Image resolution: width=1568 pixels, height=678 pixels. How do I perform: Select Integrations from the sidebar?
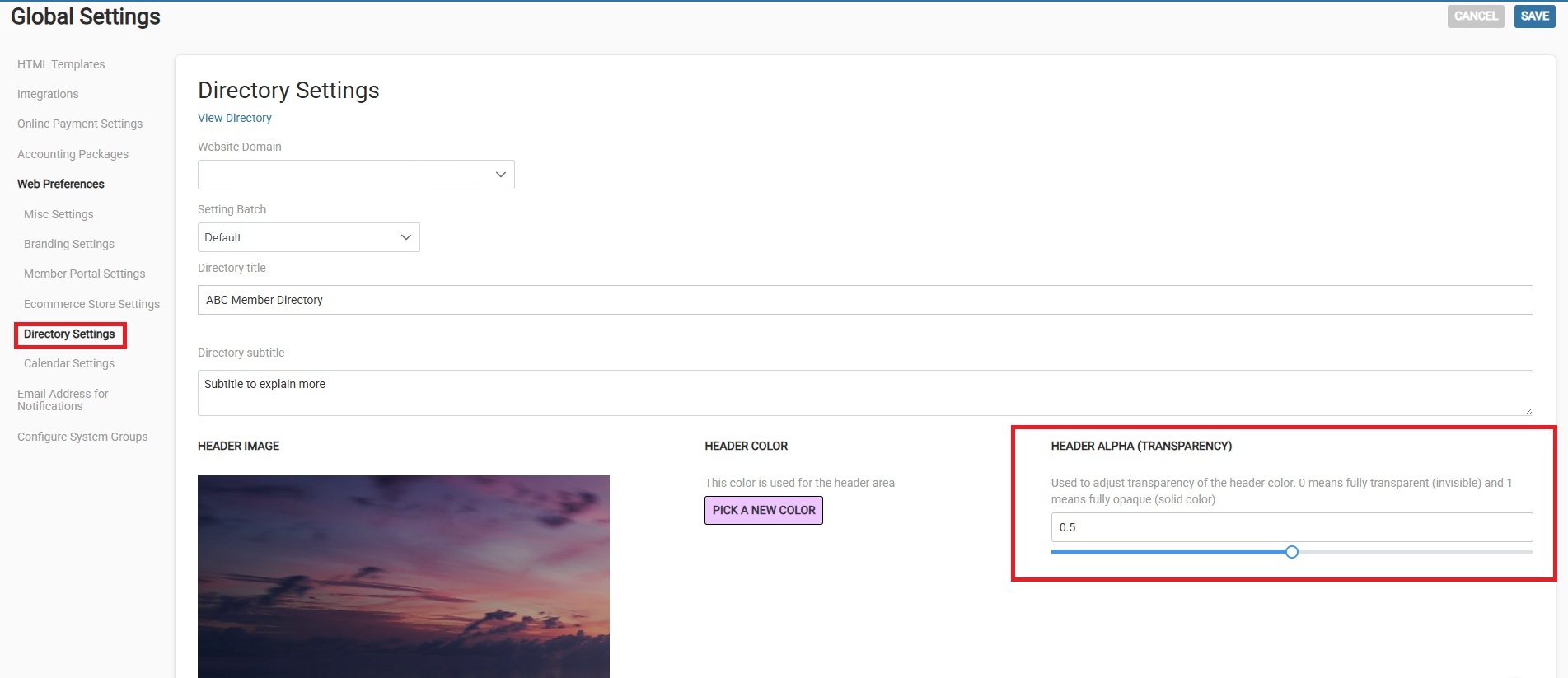pos(48,94)
